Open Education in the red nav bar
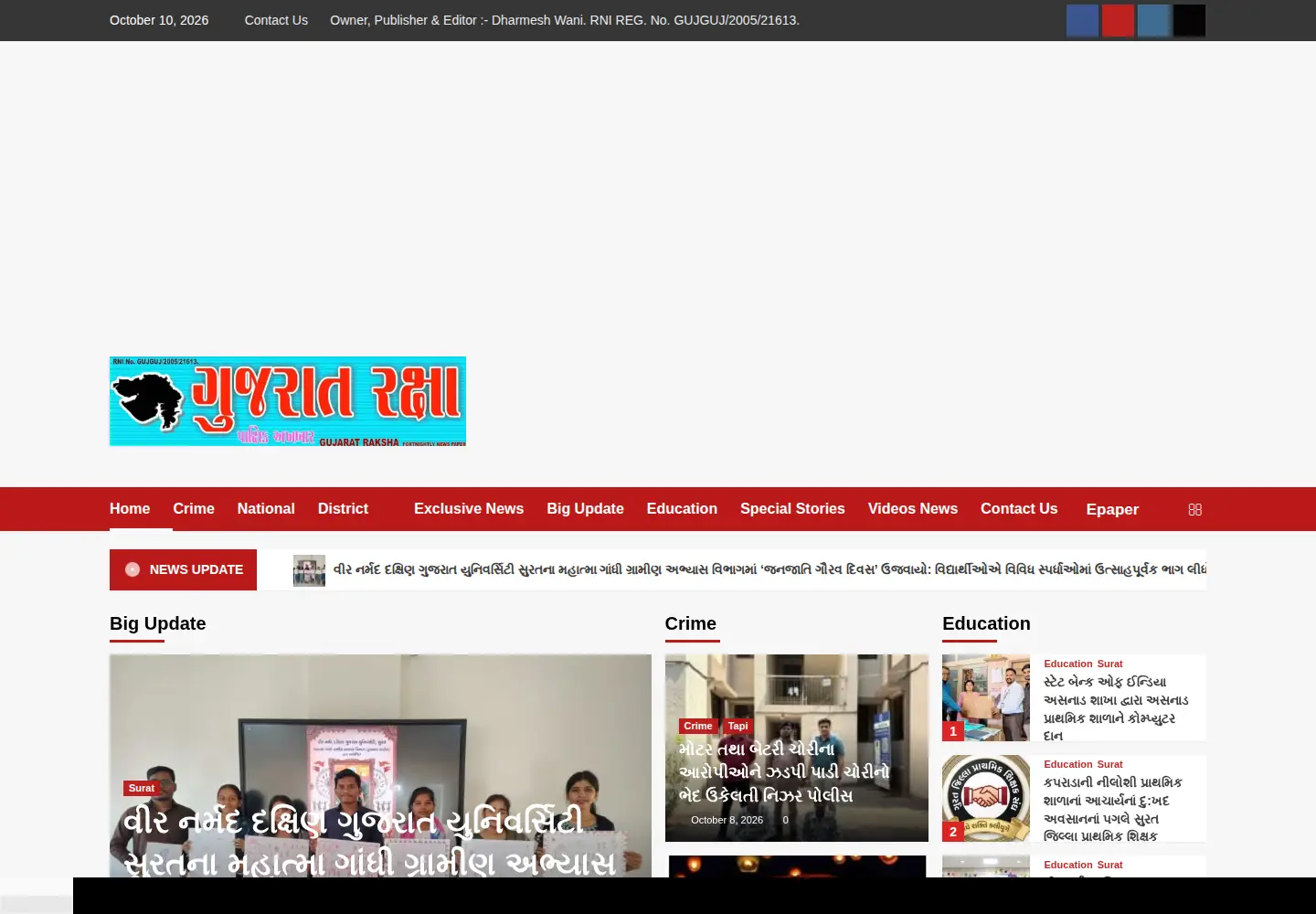1316x914 pixels. tap(682, 508)
